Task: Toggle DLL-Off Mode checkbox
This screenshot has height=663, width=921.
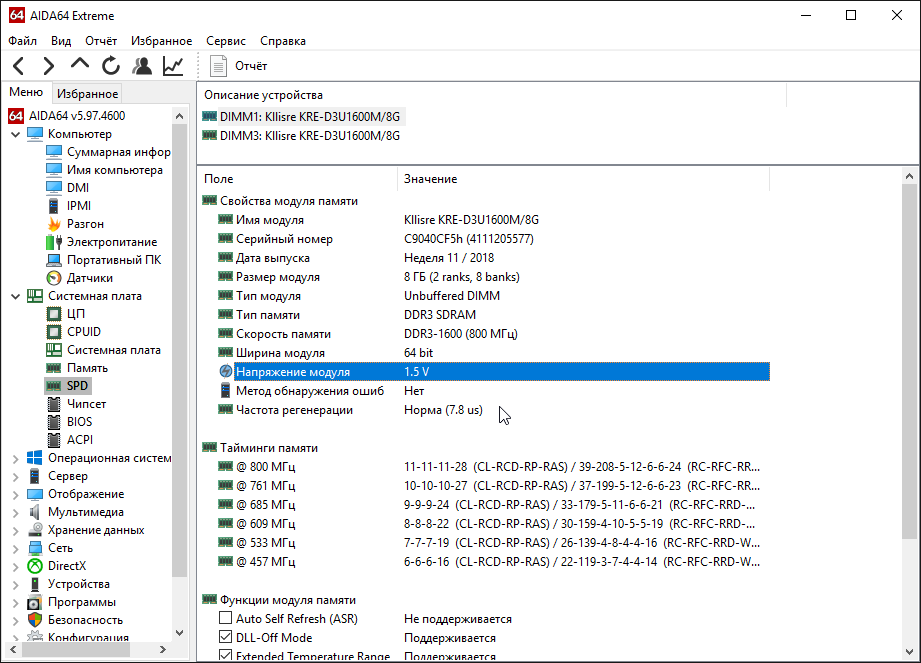Action: 226,637
